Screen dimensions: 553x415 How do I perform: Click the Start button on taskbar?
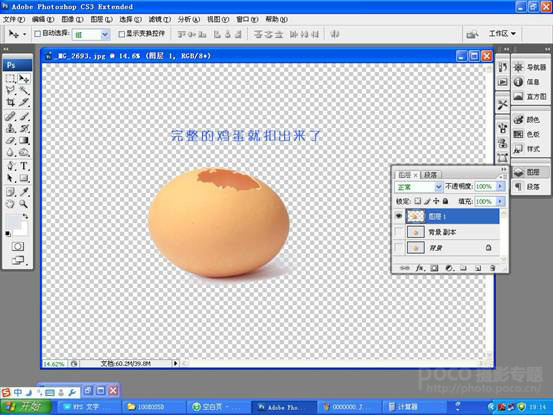pos(26,407)
